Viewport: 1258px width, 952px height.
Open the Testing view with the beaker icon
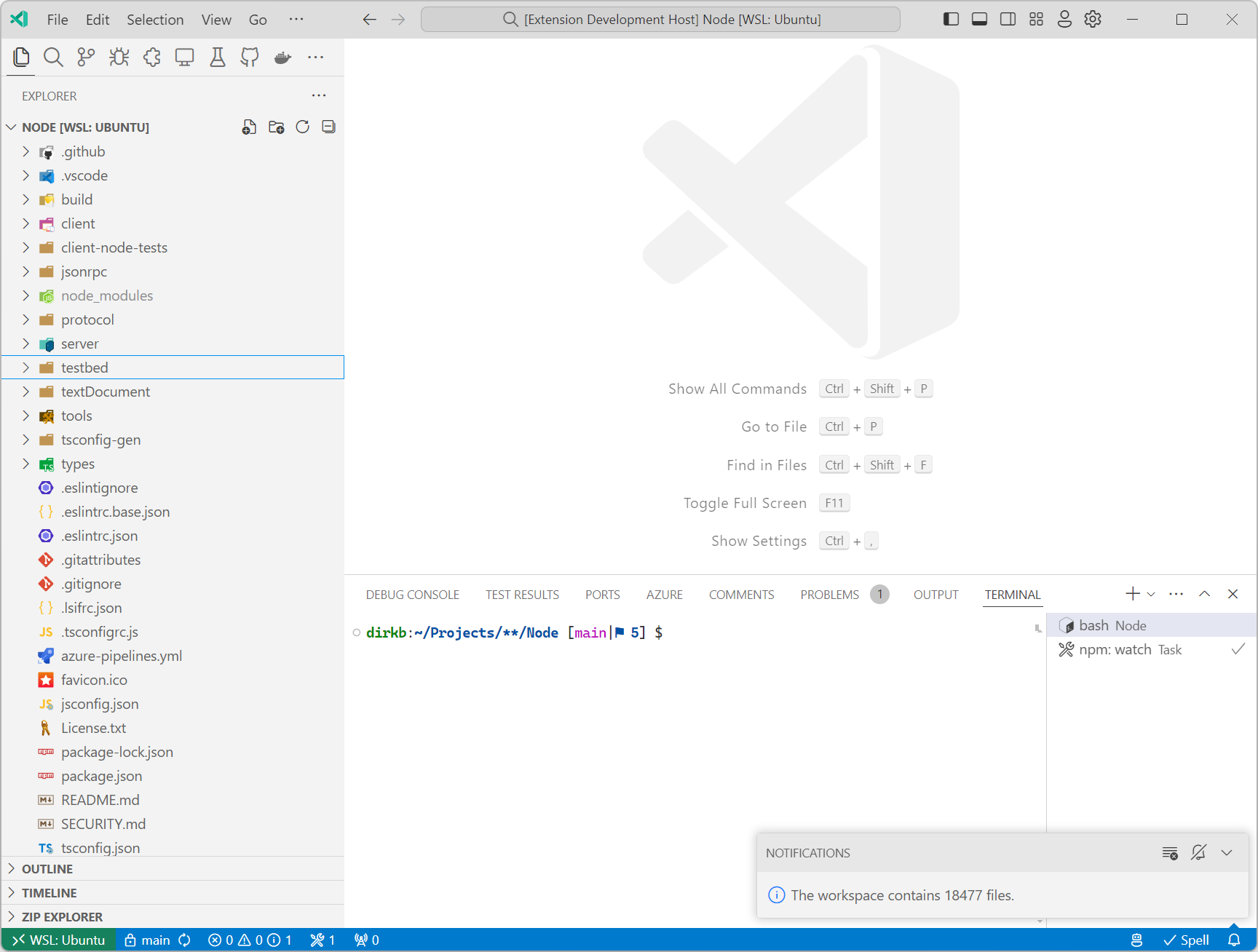pyautogui.click(x=216, y=57)
